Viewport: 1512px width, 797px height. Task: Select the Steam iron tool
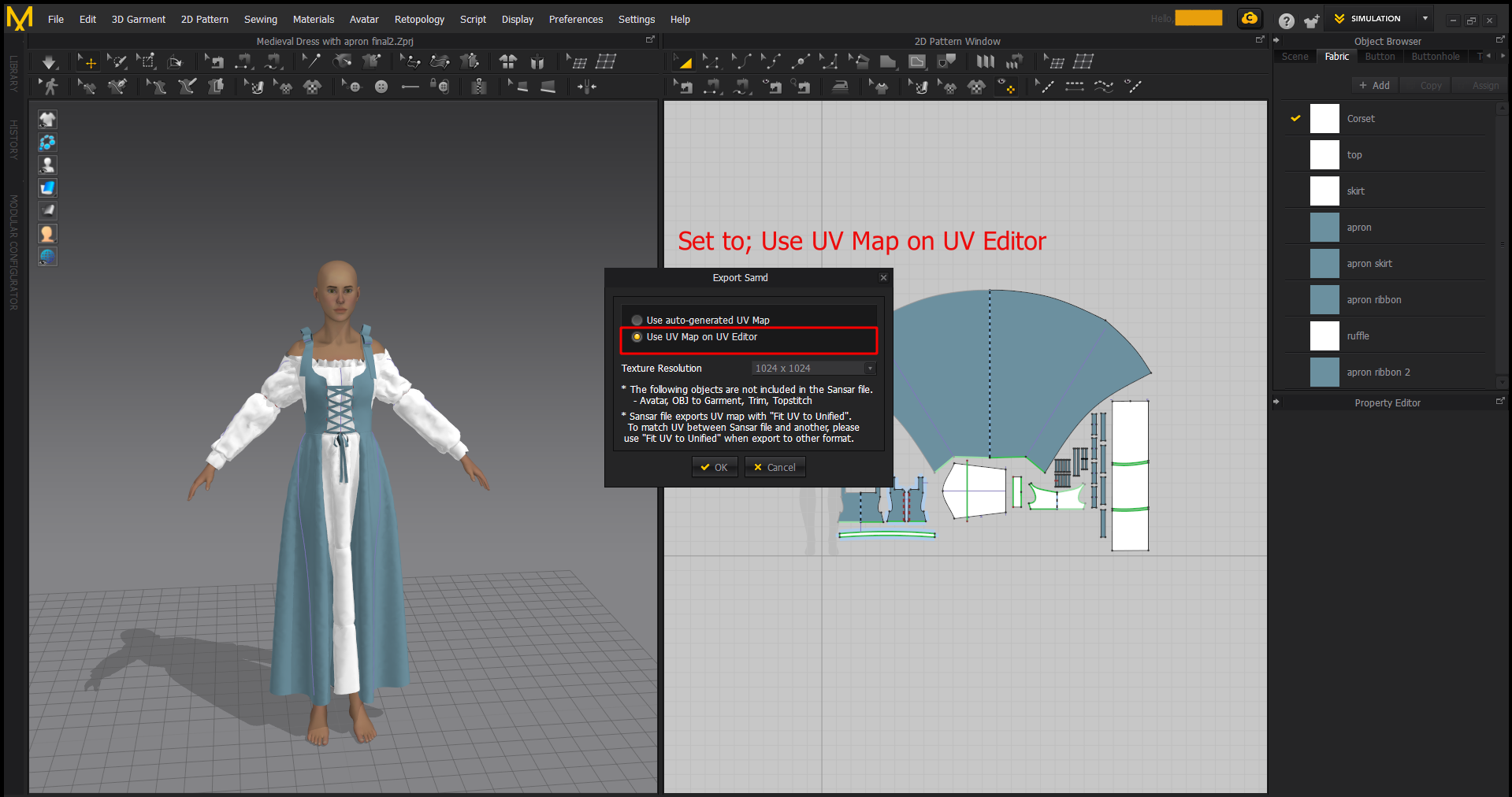coord(840,87)
